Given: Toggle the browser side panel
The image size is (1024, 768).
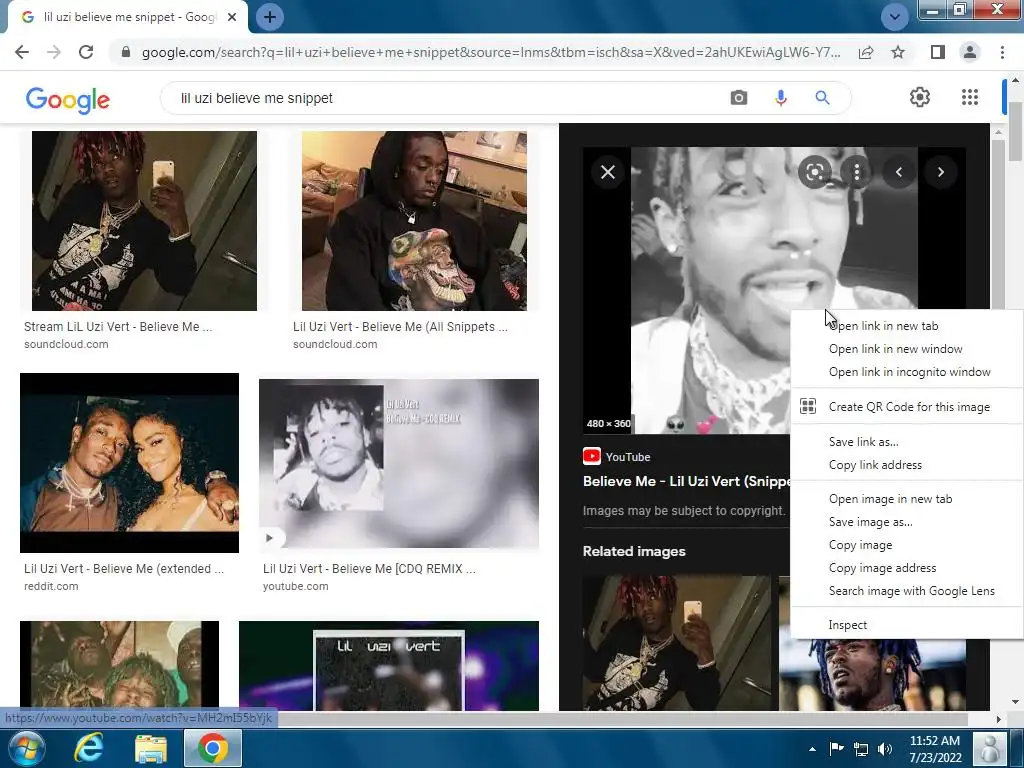Looking at the screenshot, I should (x=938, y=52).
